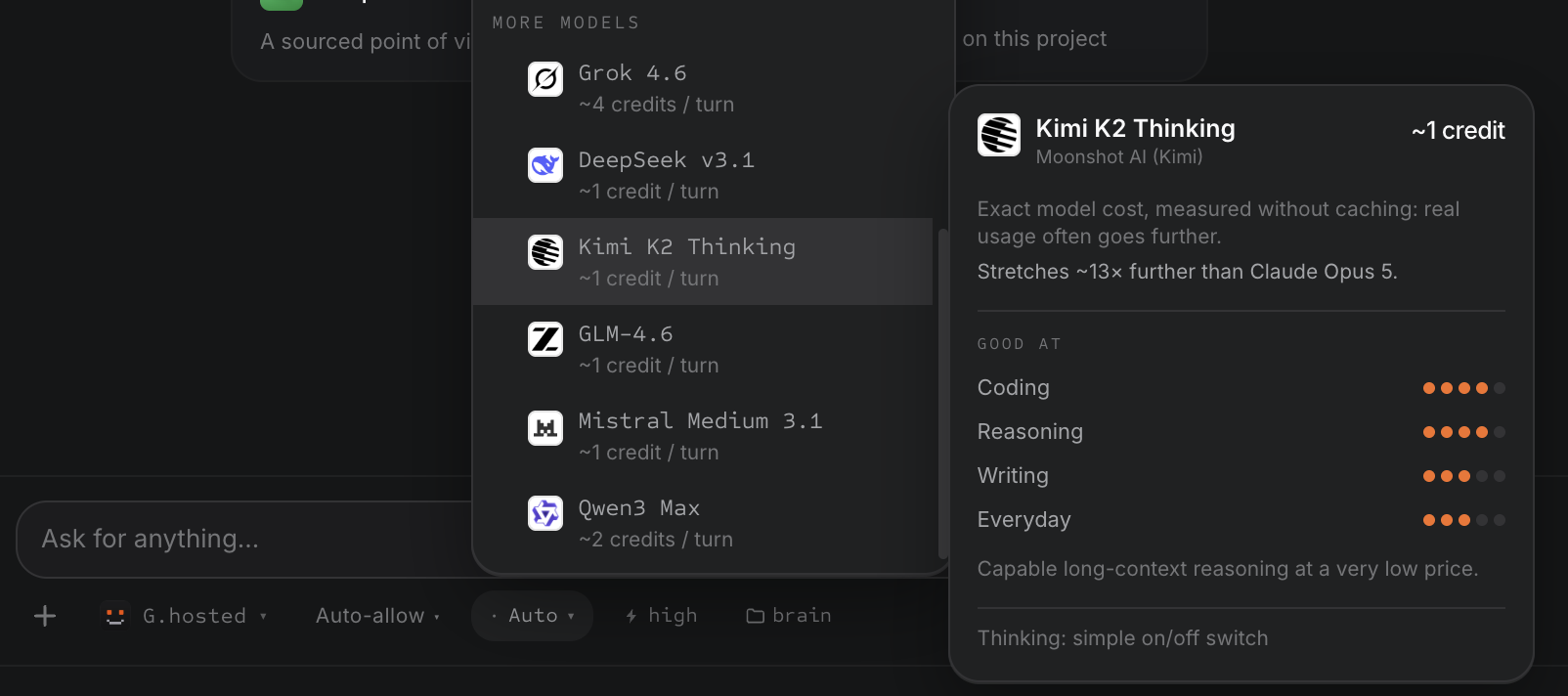
Task: Click the Grok 4.6 model icon
Action: [x=545, y=78]
